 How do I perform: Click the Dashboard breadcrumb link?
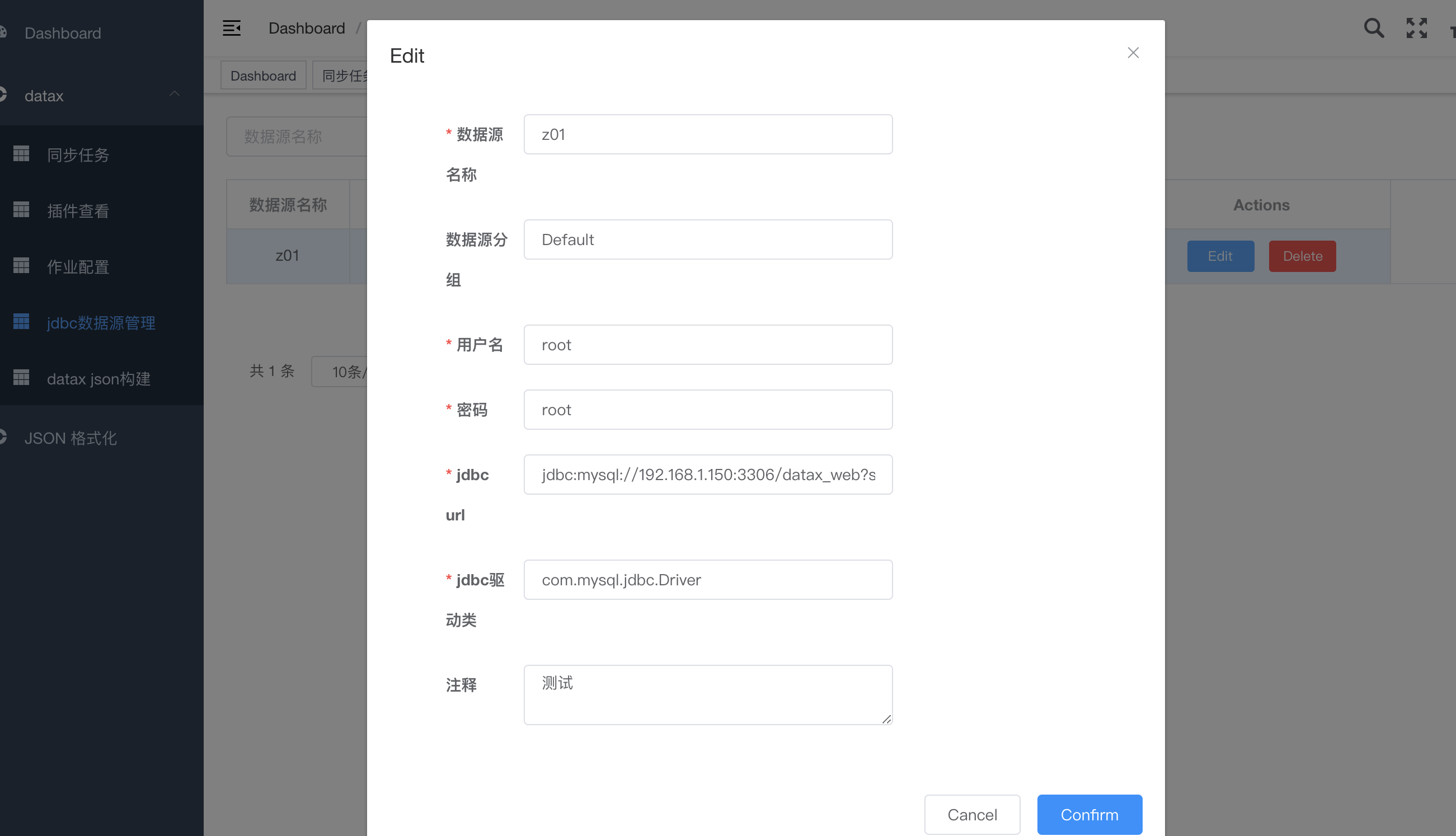click(x=307, y=28)
